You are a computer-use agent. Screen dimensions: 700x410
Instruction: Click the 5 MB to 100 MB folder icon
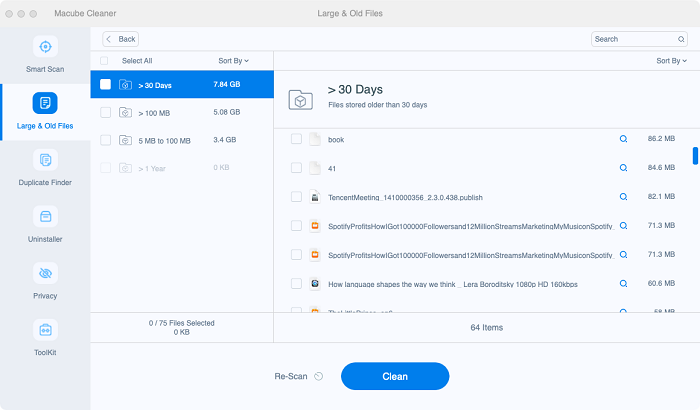pyautogui.click(x=125, y=140)
